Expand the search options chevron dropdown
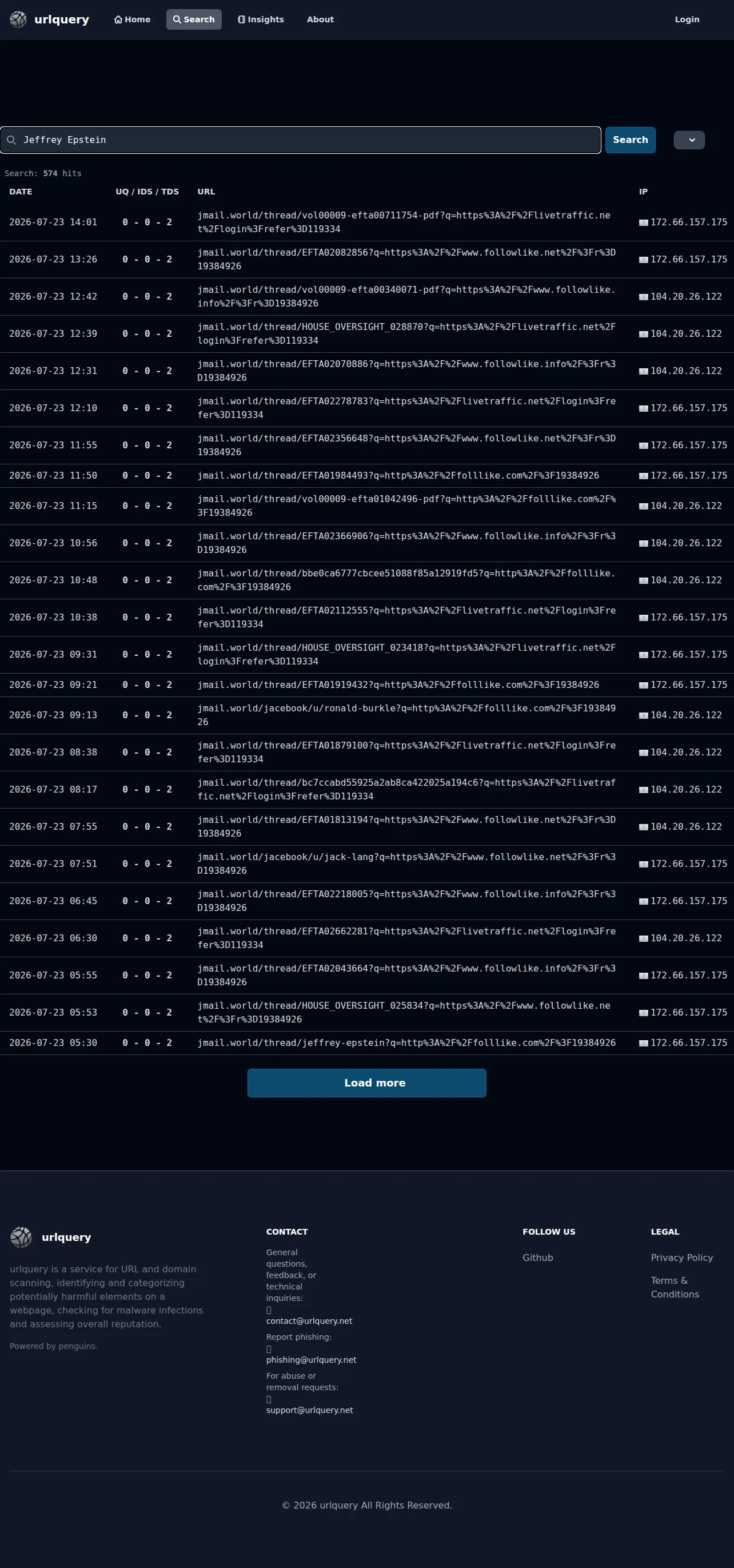Viewport: 734px width, 1568px height. [689, 140]
